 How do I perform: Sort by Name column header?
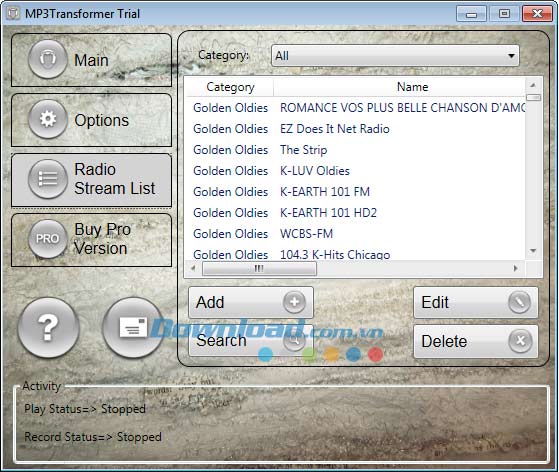[412, 87]
